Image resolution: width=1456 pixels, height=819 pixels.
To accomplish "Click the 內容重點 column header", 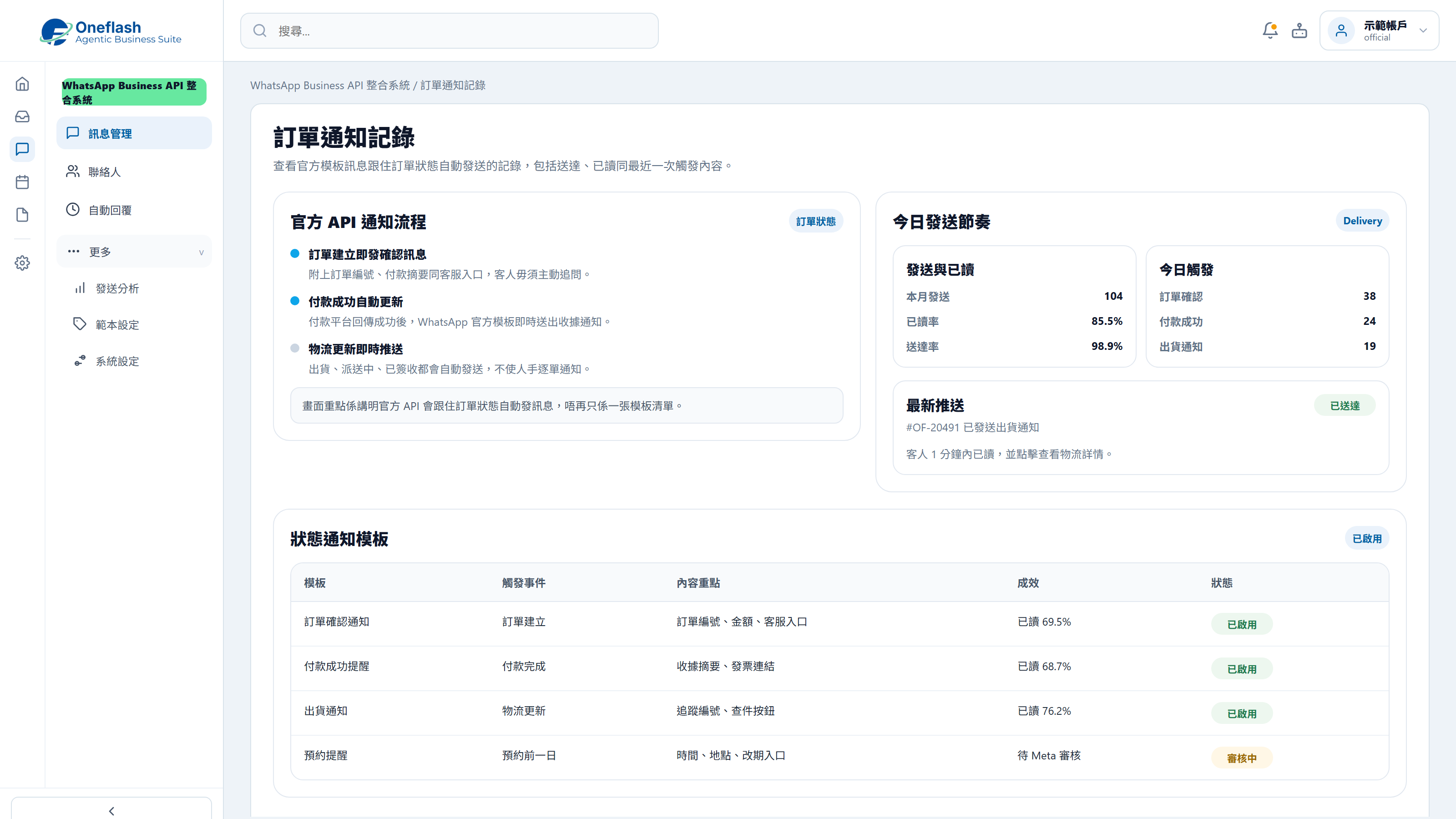I will click(698, 583).
